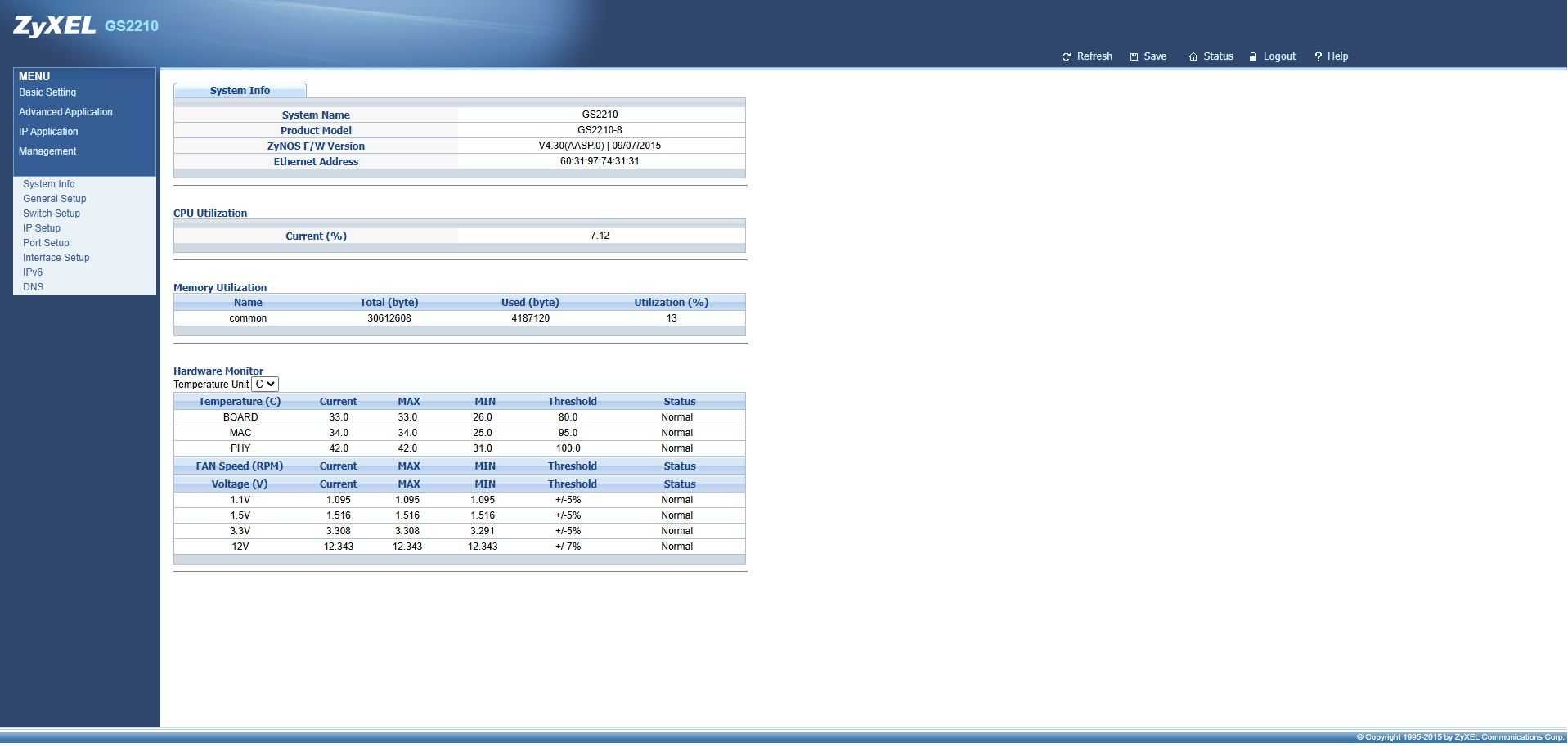Click the Refresh circular arrow icon
The height and width of the screenshot is (747, 1568).
(x=1066, y=57)
